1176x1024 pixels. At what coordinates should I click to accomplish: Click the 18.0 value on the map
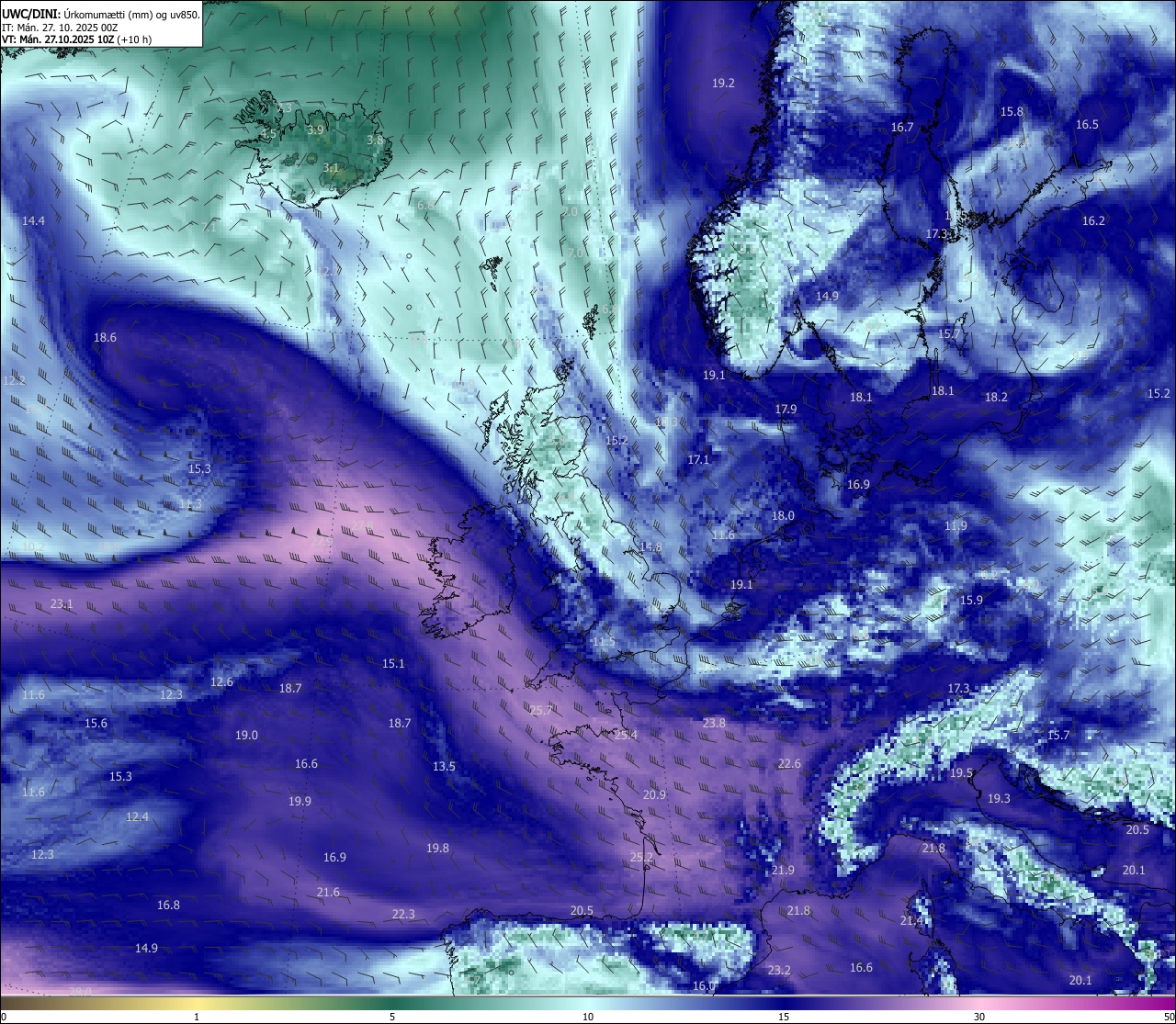pos(783,515)
